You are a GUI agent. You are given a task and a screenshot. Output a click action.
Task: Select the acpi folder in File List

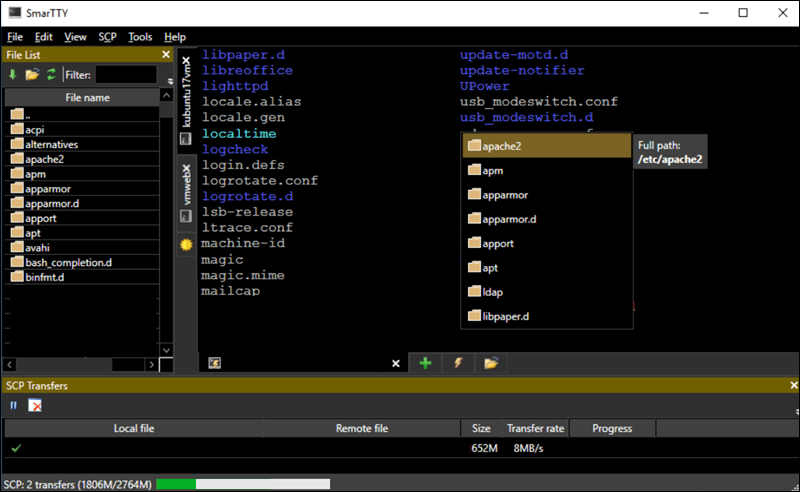click(x=82, y=129)
